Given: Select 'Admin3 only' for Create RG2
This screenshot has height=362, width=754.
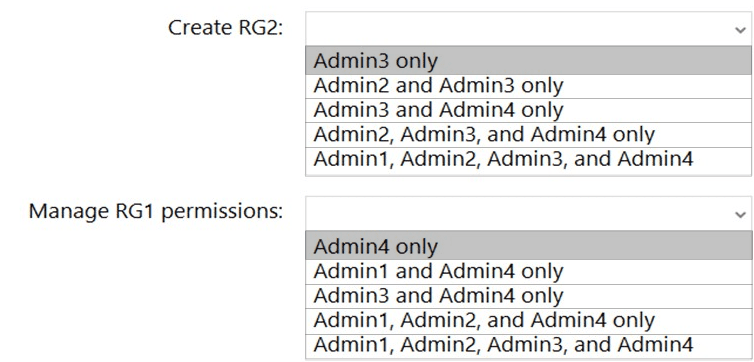Looking at the screenshot, I should click(x=528, y=61).
